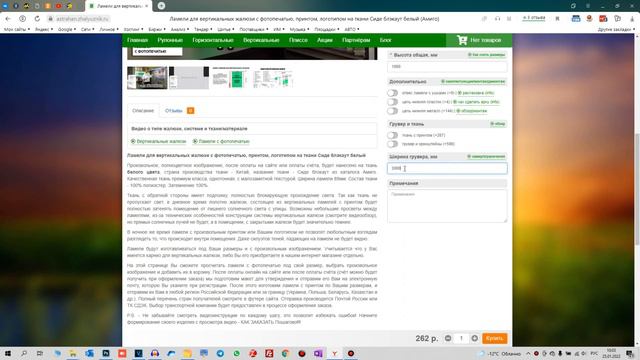The width and height of the screenshot is (640, 360).
Task: Increase quantity with plus button near price
Action: (474, 338)
